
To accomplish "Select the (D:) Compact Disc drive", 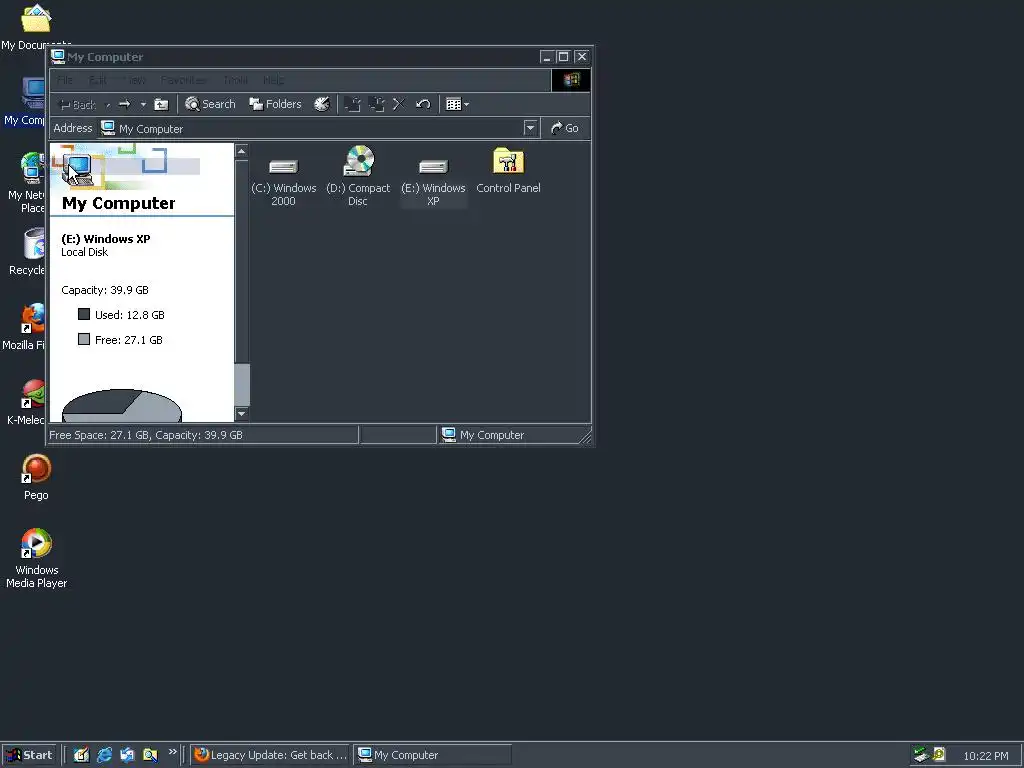I will [358, 176].
